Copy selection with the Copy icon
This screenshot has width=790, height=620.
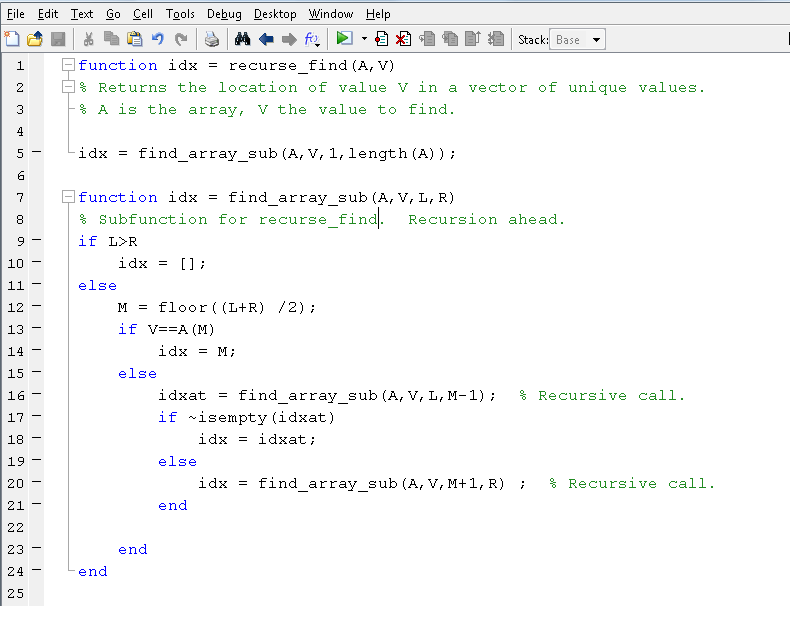click(x=111, y=39)
